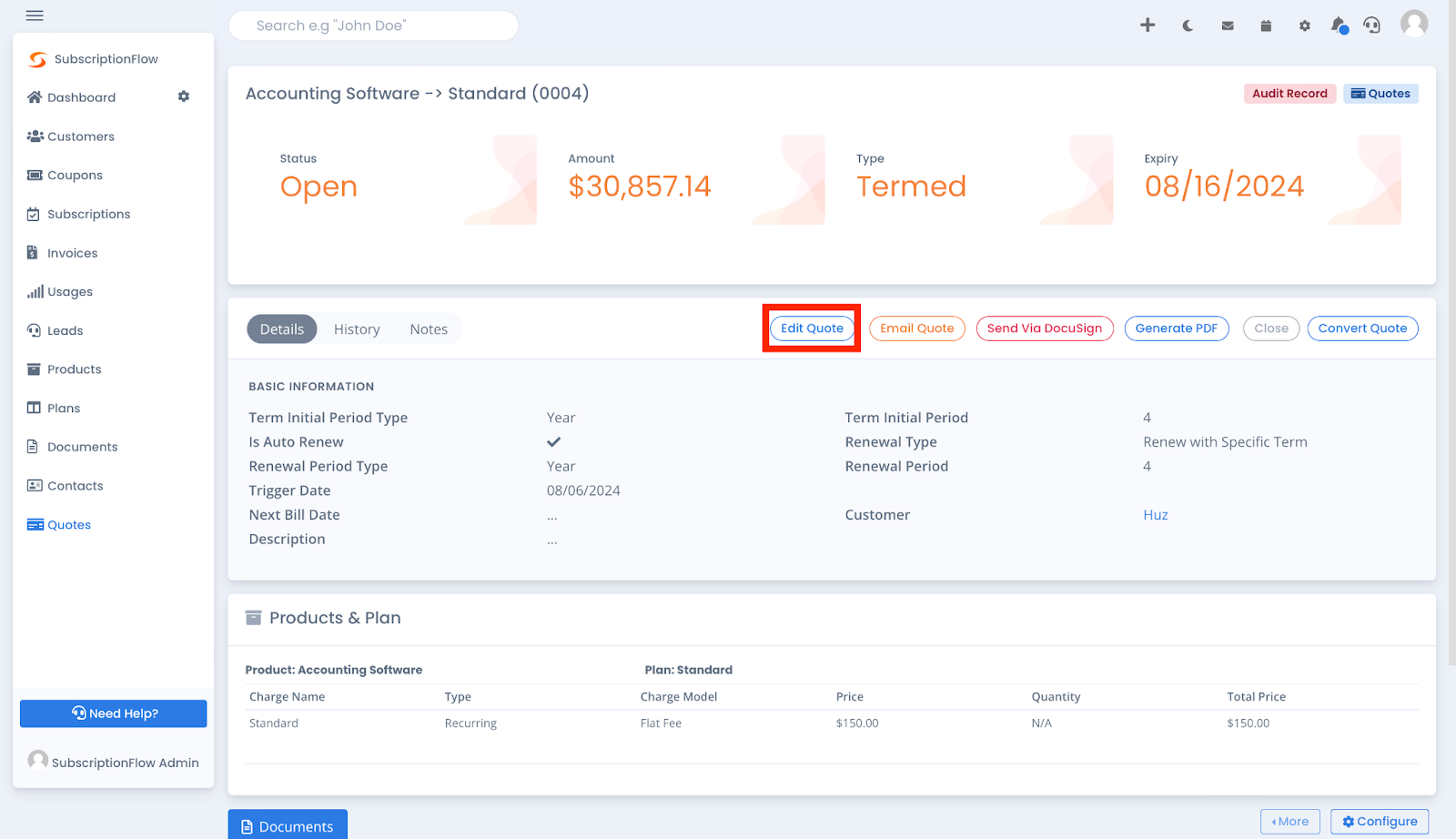Open the mail envelope icon
This screenshot has width=1456, height=839.
[1228, 26]
